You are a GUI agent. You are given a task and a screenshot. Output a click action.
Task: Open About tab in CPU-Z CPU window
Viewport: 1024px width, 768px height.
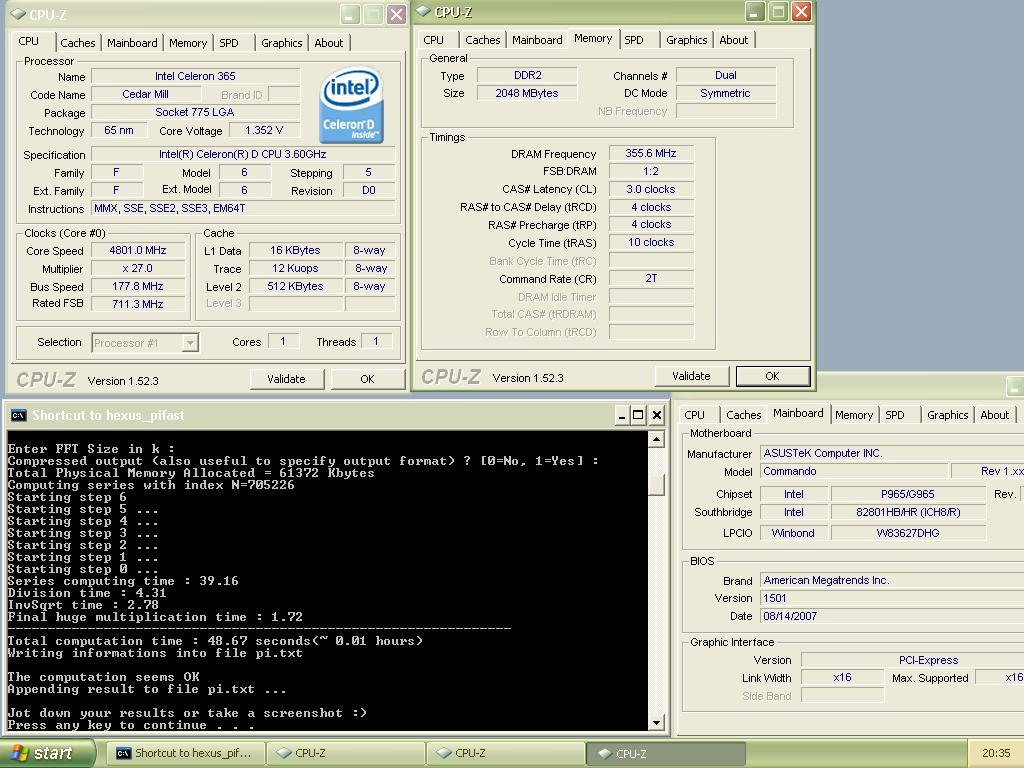(x=328, y=43)
